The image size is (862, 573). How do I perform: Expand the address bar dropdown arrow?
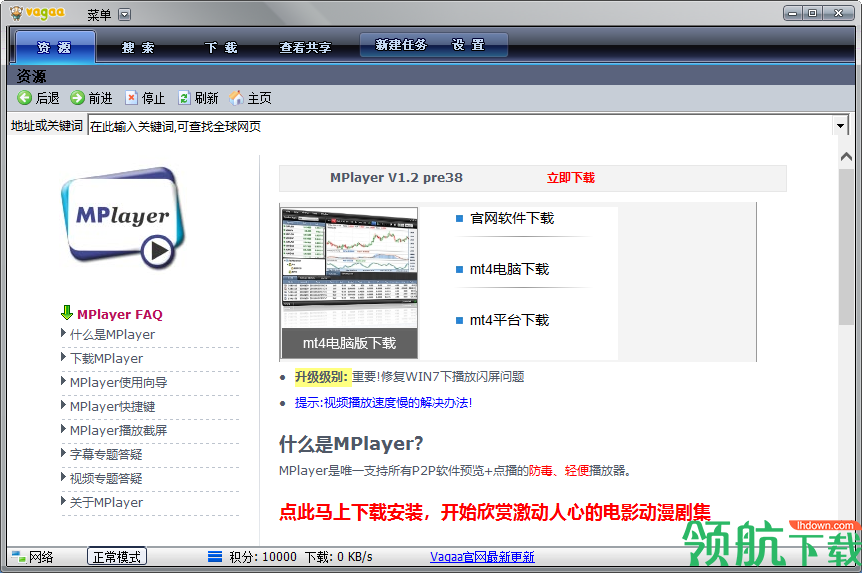click(x=840, y=126)
